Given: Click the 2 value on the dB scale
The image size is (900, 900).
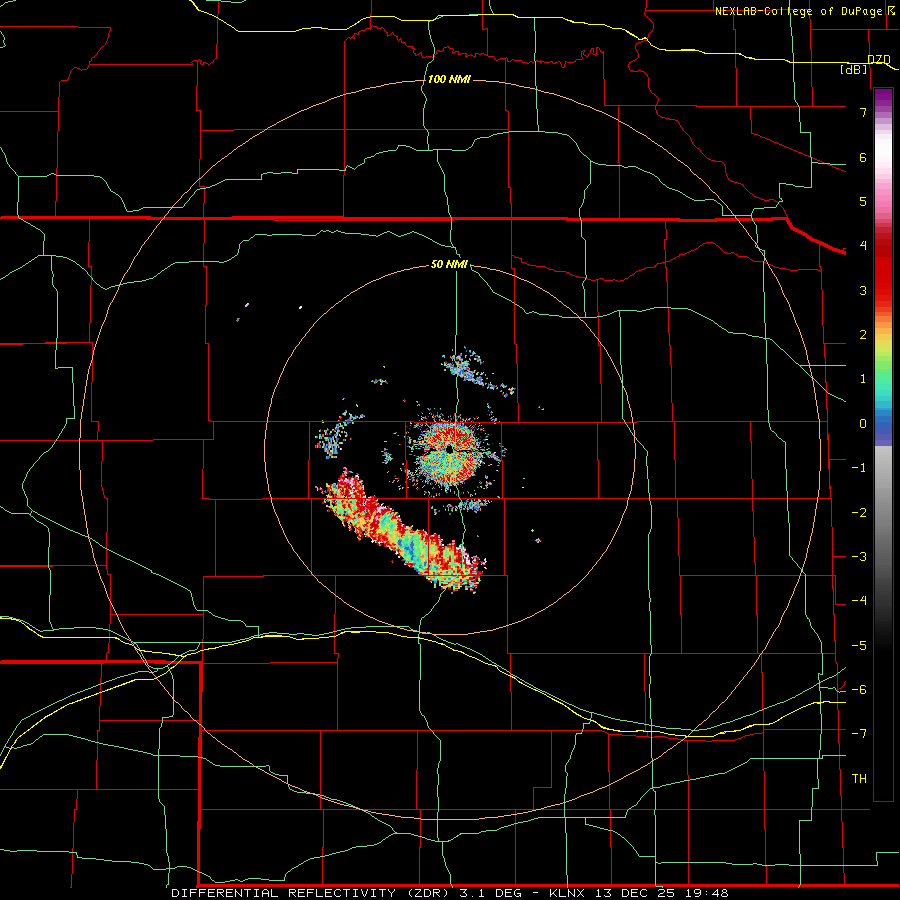Looking at the screenshot, I should point(863,335).
